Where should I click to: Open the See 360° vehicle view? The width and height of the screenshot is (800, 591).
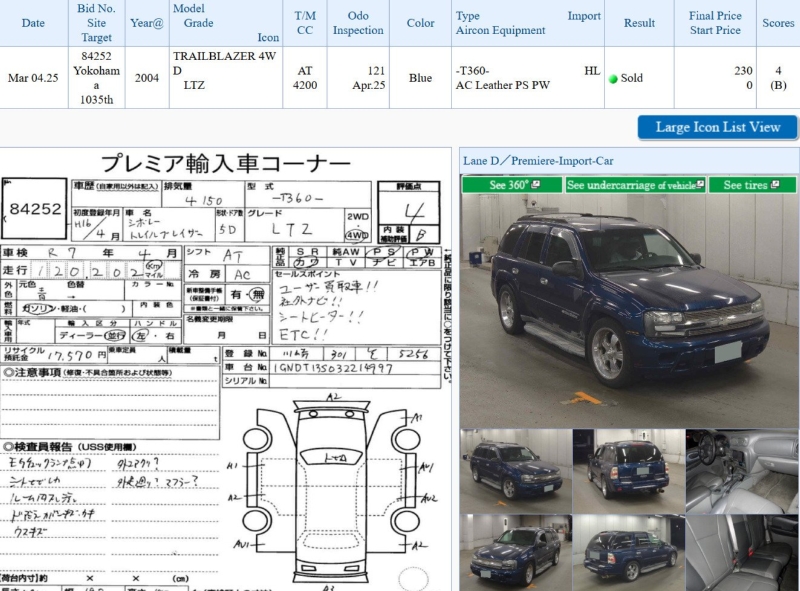point(511,185)
